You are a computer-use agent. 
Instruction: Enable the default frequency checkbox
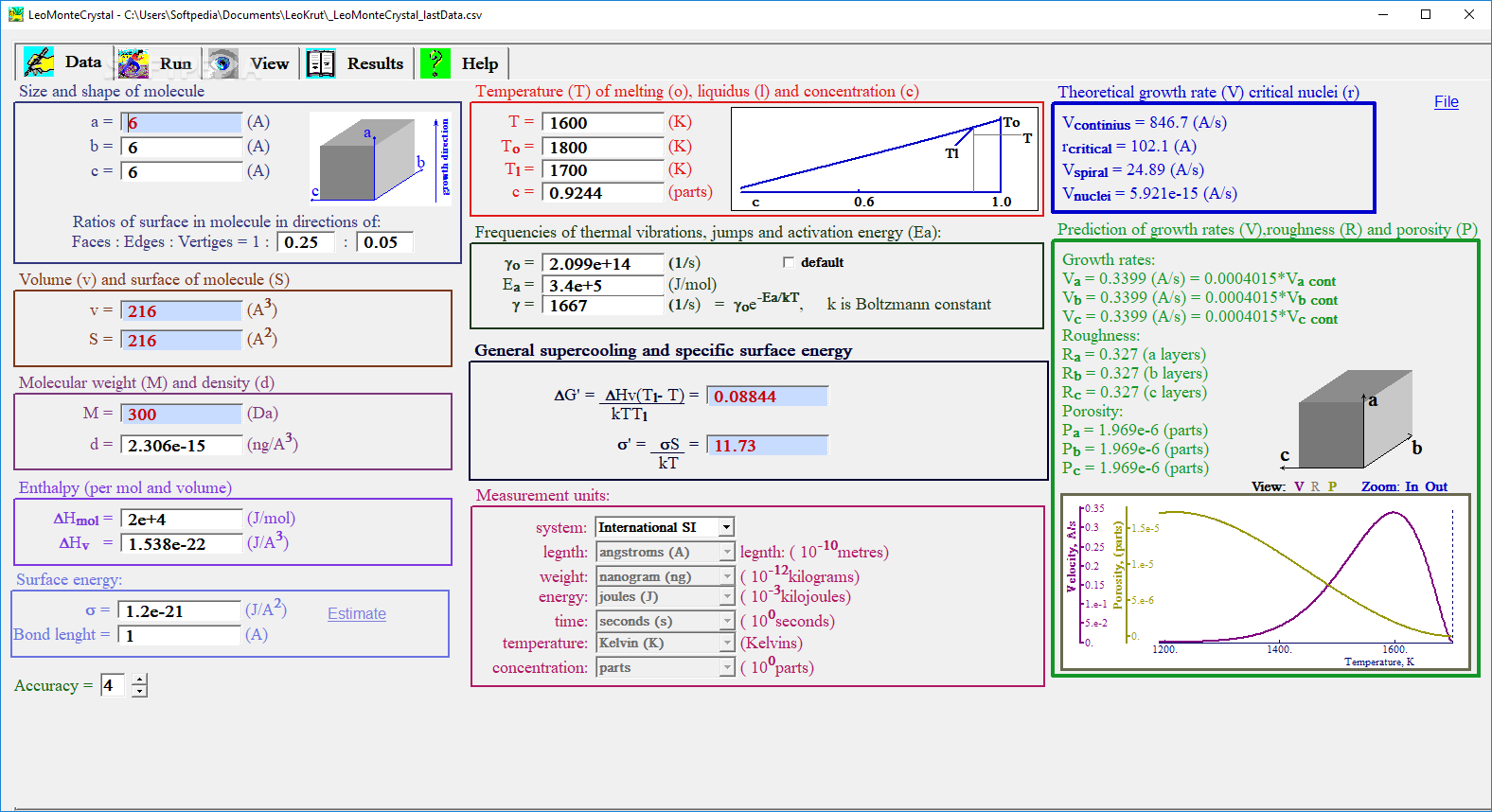coord(789,262)
